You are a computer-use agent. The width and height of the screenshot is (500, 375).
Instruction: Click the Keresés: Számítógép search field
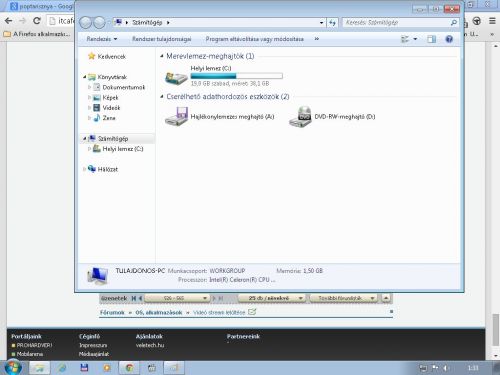[x=396, y=23]
